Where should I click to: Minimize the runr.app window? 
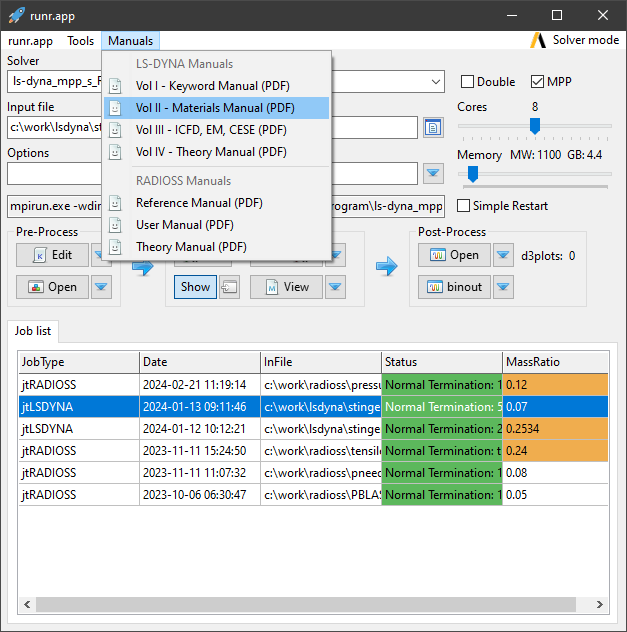click(x=512, y=15)
